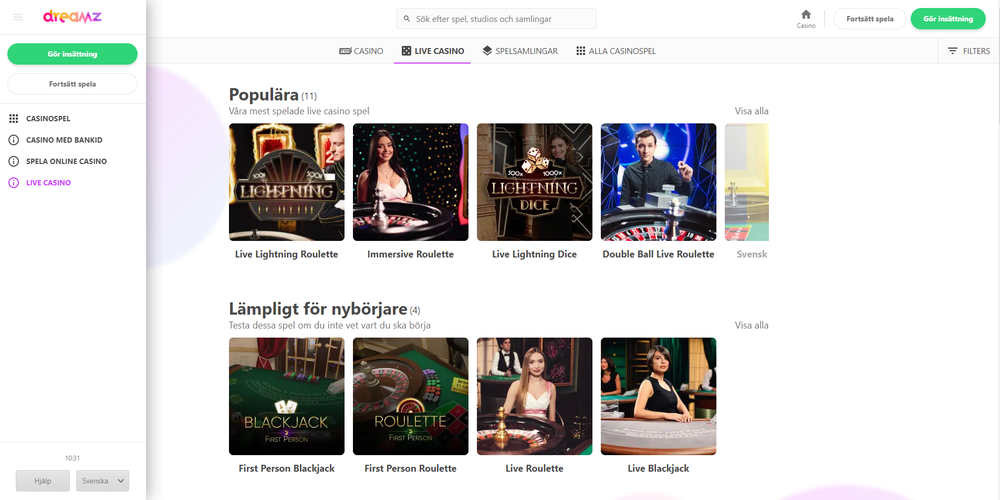Click the Live Lightning Roulette title text
This screenshot has height=500, width=1000.
click(286, 254)
